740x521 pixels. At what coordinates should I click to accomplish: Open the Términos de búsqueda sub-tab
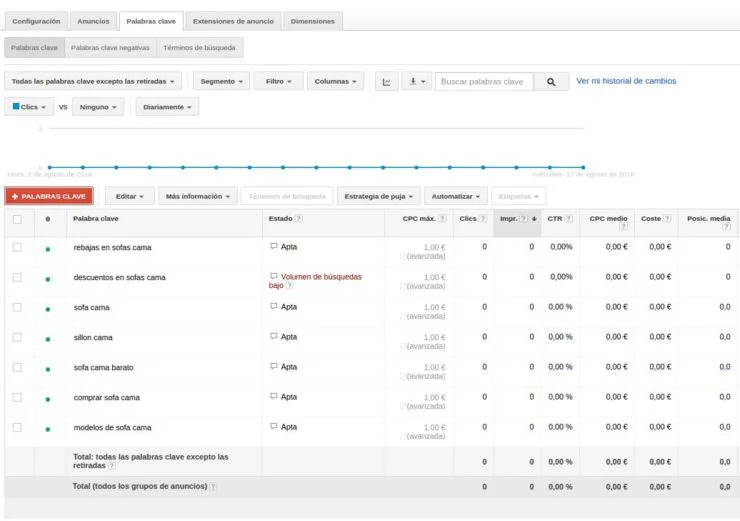point(199,48)
